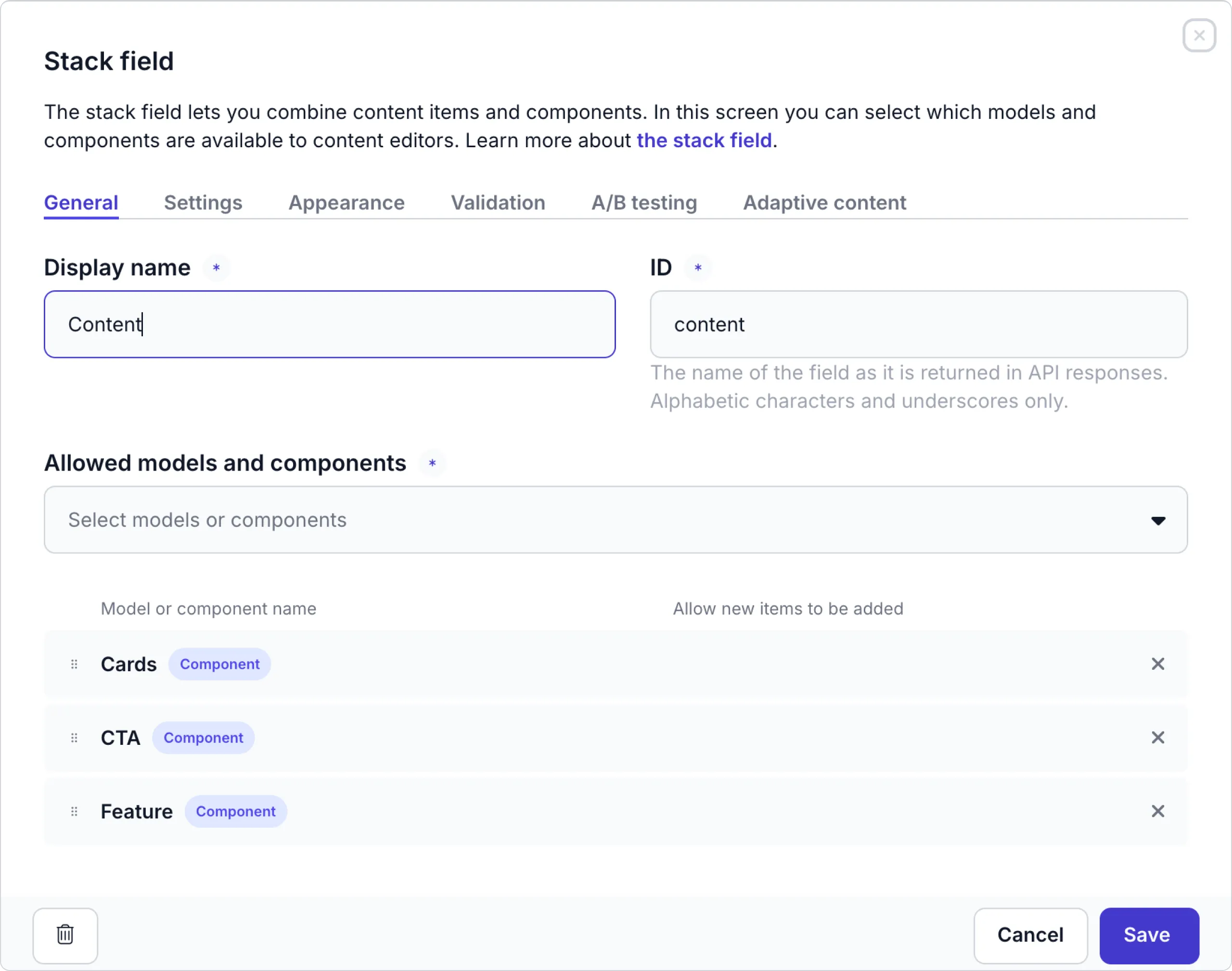
Task: Click into the ID input field
Action: coord(918,325)
